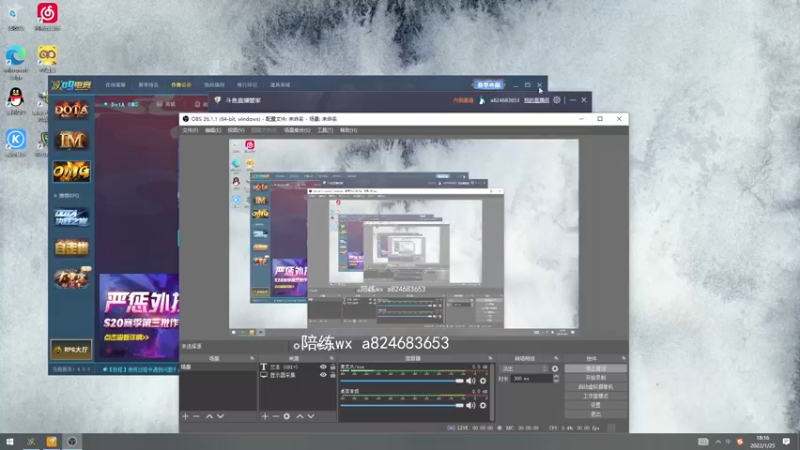The height and width of the screenshot is (450, 800).
Task: Open NetEase Cloud Music desktop icon
Action: [47, 16]
